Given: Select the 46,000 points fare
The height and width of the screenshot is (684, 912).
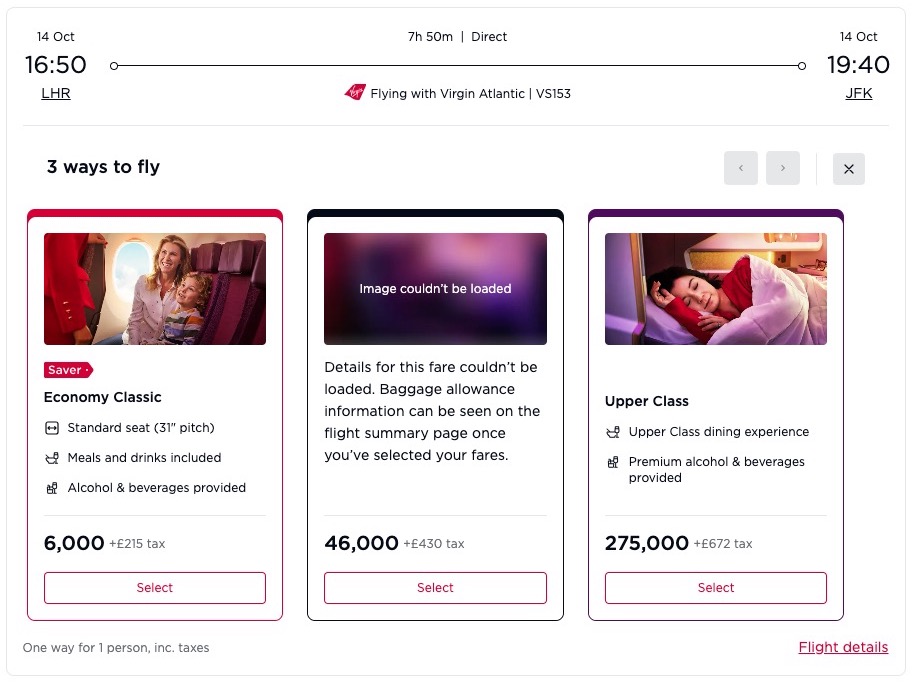Looking at the screenshot, I should pos(435,588).
